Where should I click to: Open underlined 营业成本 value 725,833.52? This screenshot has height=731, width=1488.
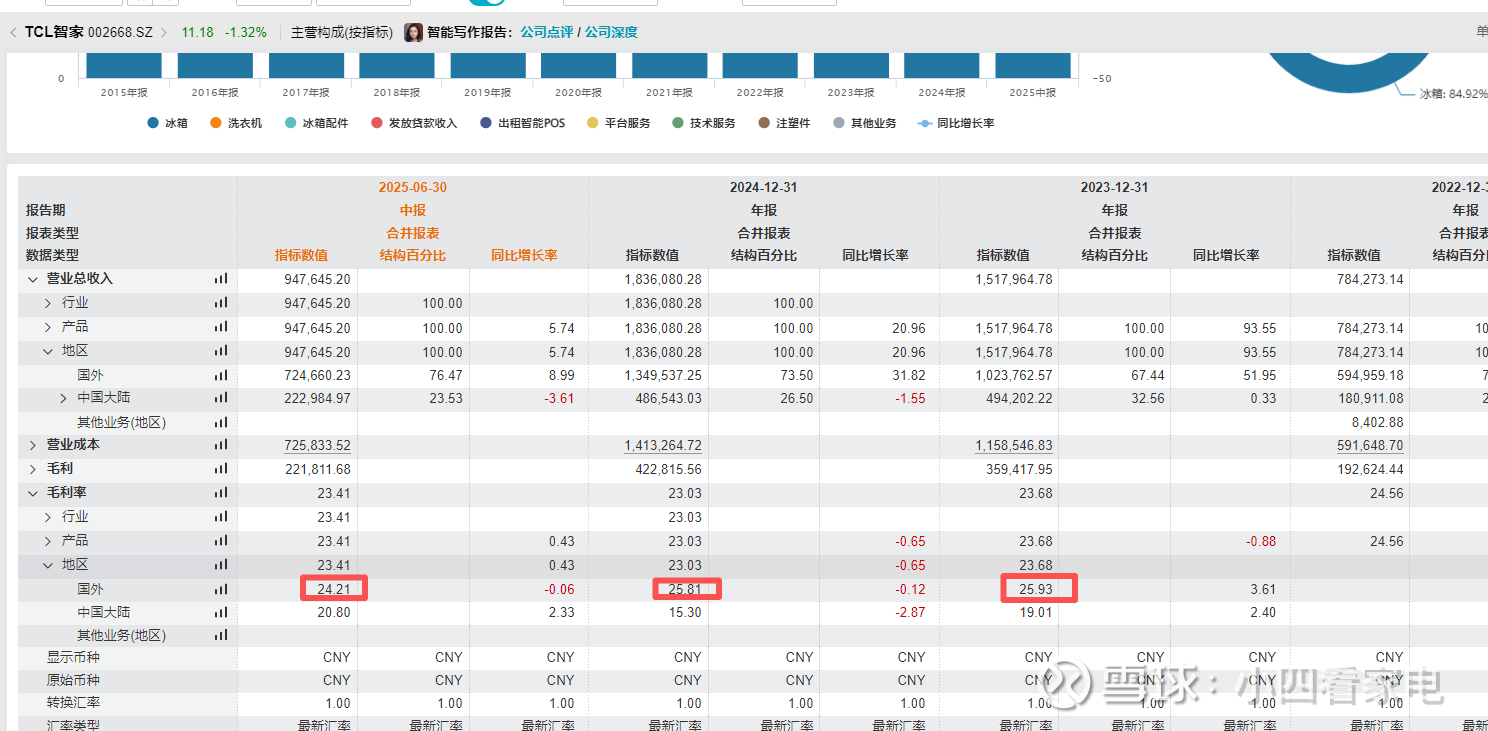click(317, 445)
